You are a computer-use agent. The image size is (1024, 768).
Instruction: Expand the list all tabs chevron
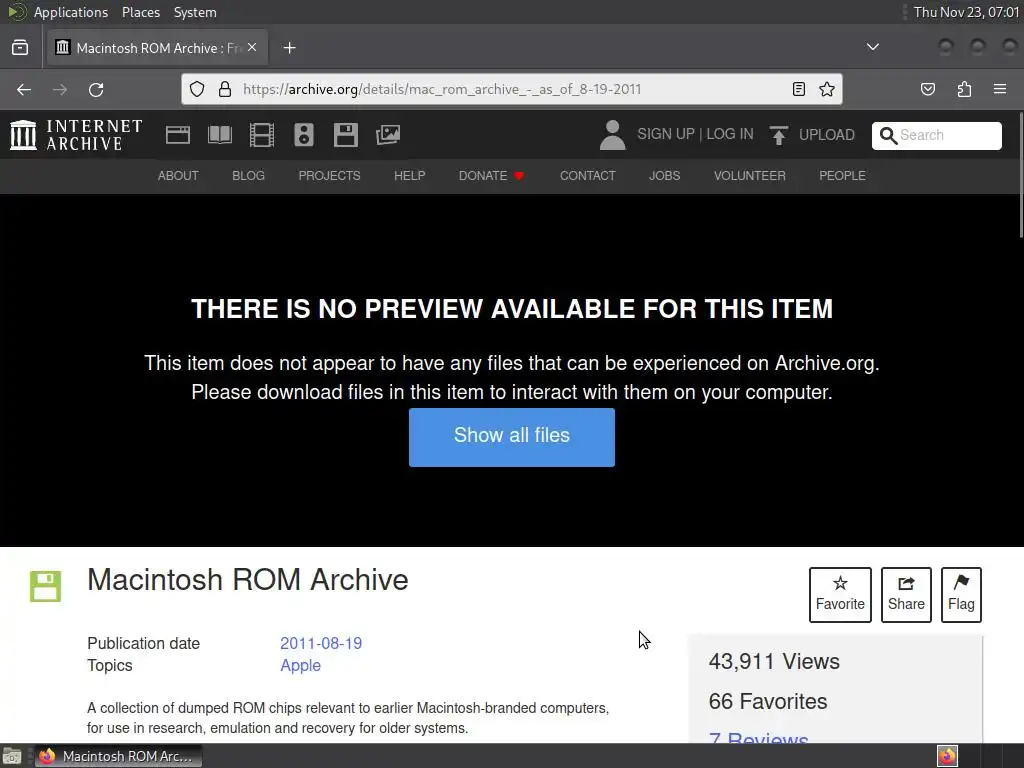pyautogui.click(x=872, y=47)
